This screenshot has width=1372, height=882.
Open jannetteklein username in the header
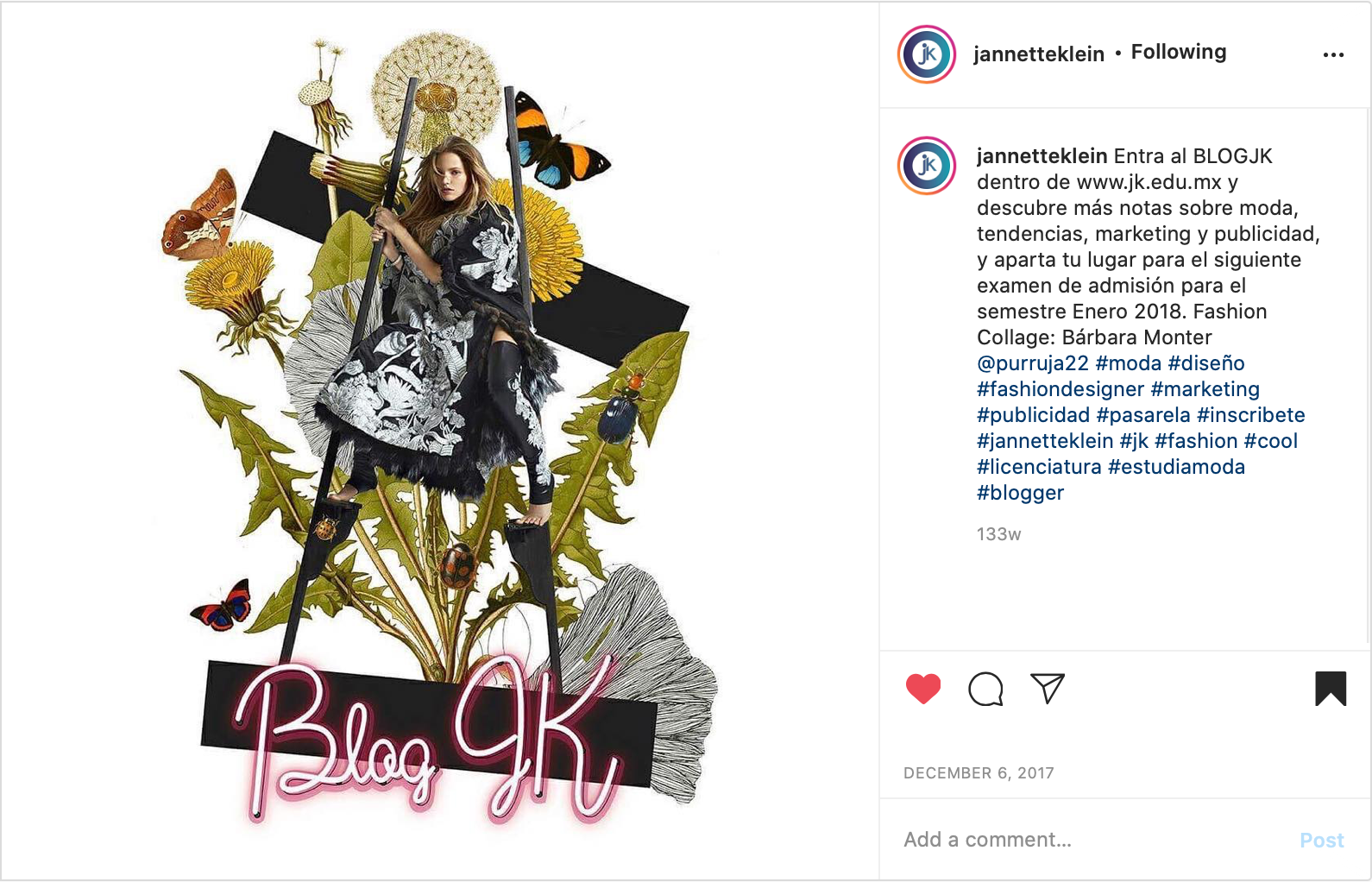[x=1039, y=54]
